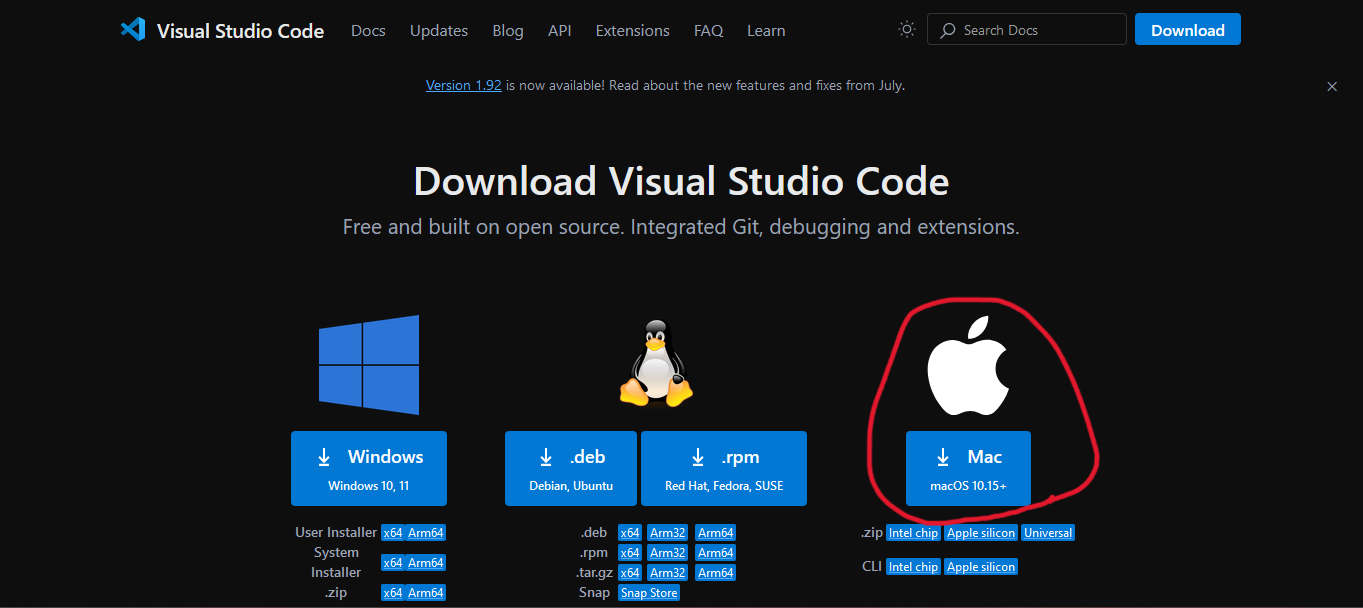Click the User Installer label text

point(336,533)
